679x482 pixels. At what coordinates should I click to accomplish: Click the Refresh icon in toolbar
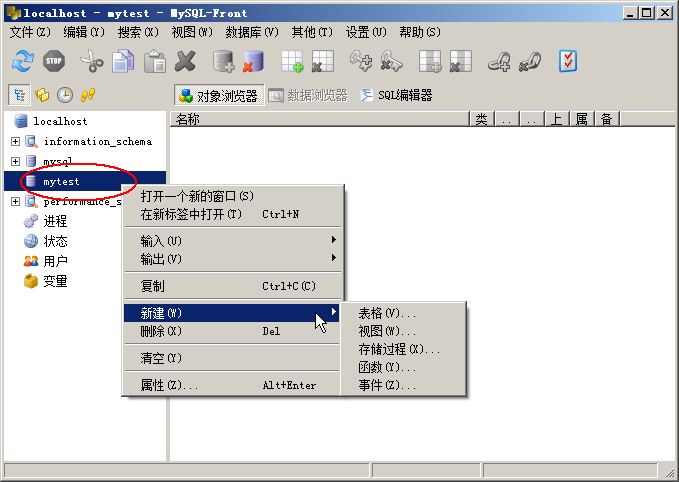[23, 61]
